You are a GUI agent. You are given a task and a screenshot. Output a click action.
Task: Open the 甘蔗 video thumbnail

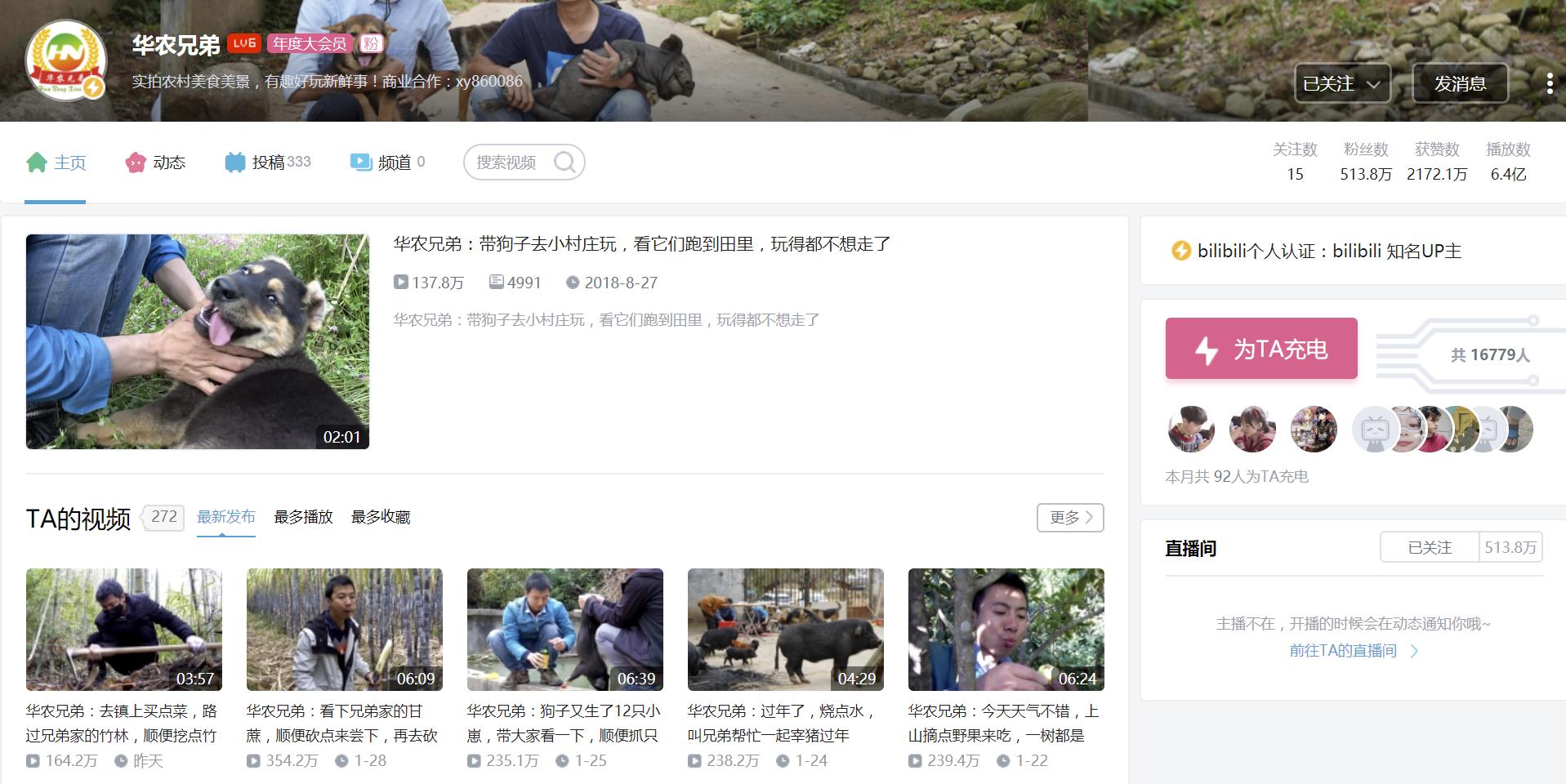click(x=344, y=629)
